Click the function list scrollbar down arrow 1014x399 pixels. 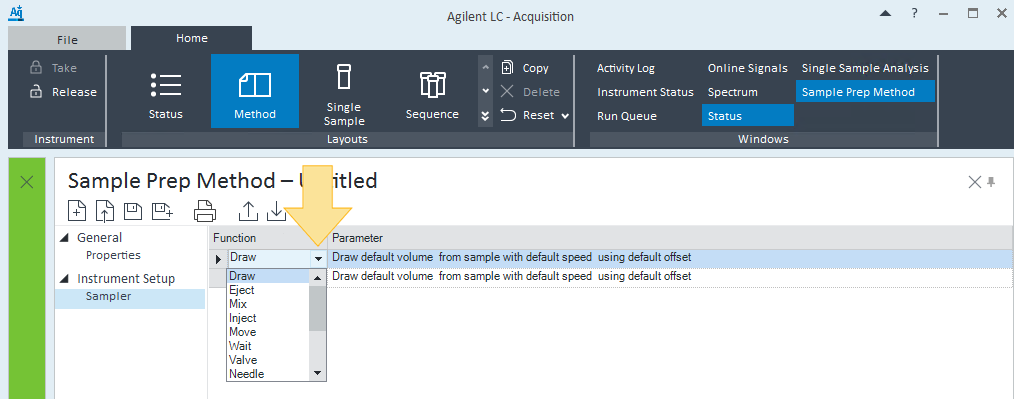tap(317, 373)
